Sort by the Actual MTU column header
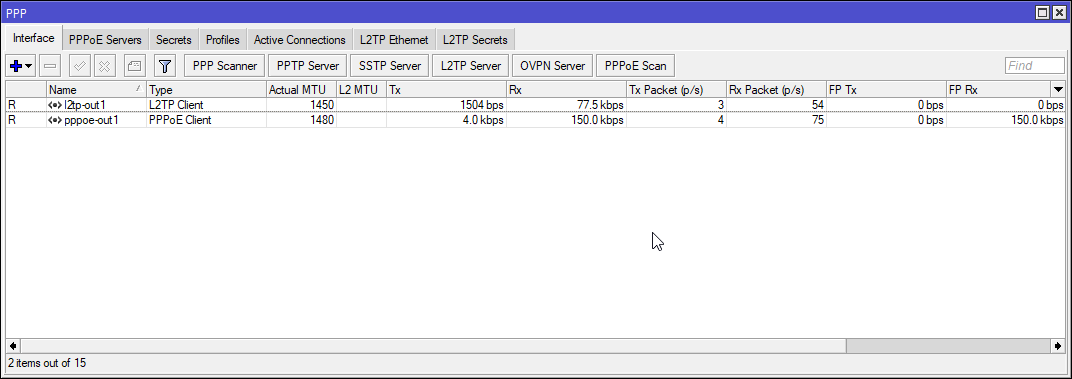The image size is (1072, 379). point(302,90)
